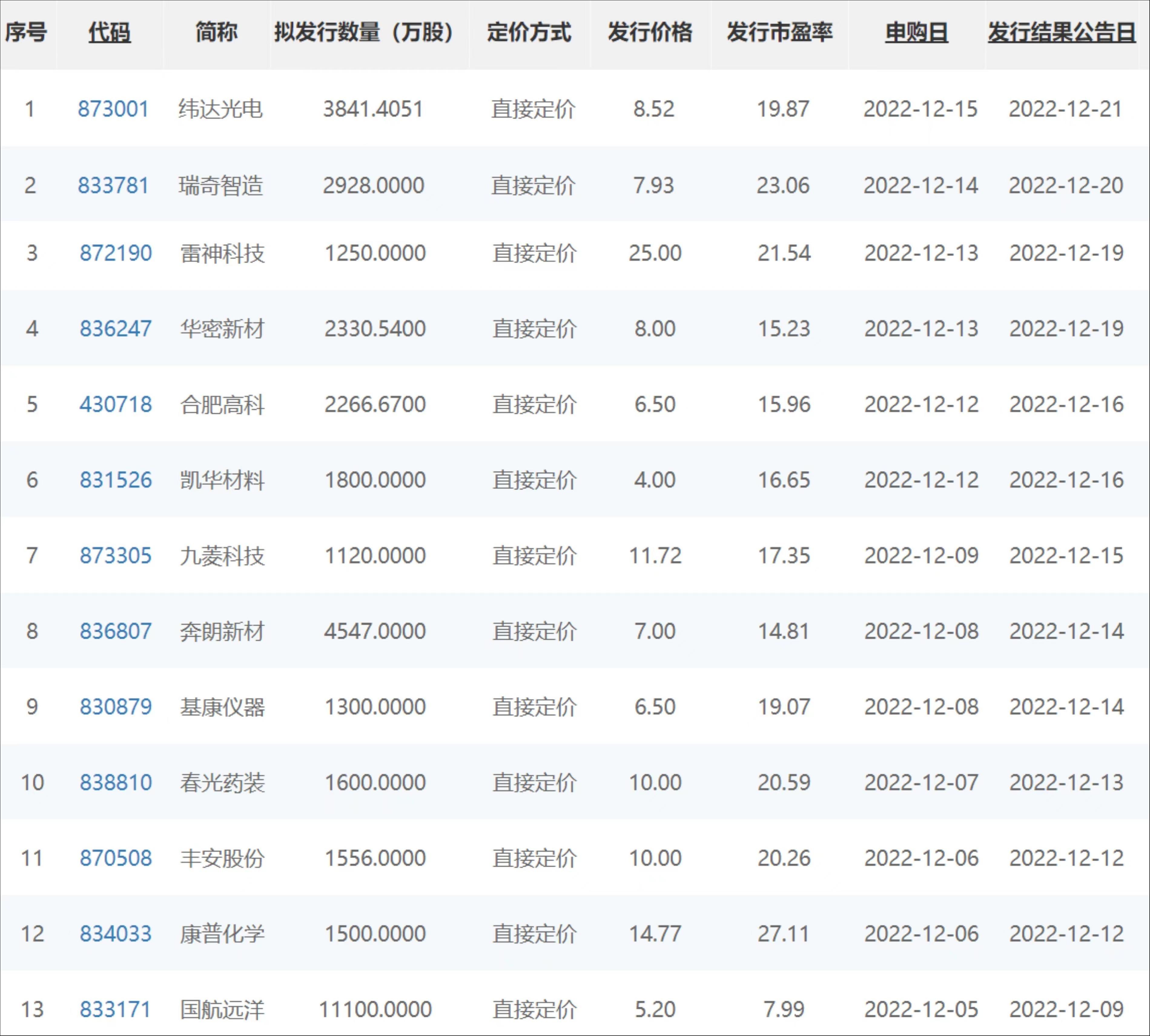
Task: Open stock code 430718 link
Action: pyautogui.click(x=115, y=404)
